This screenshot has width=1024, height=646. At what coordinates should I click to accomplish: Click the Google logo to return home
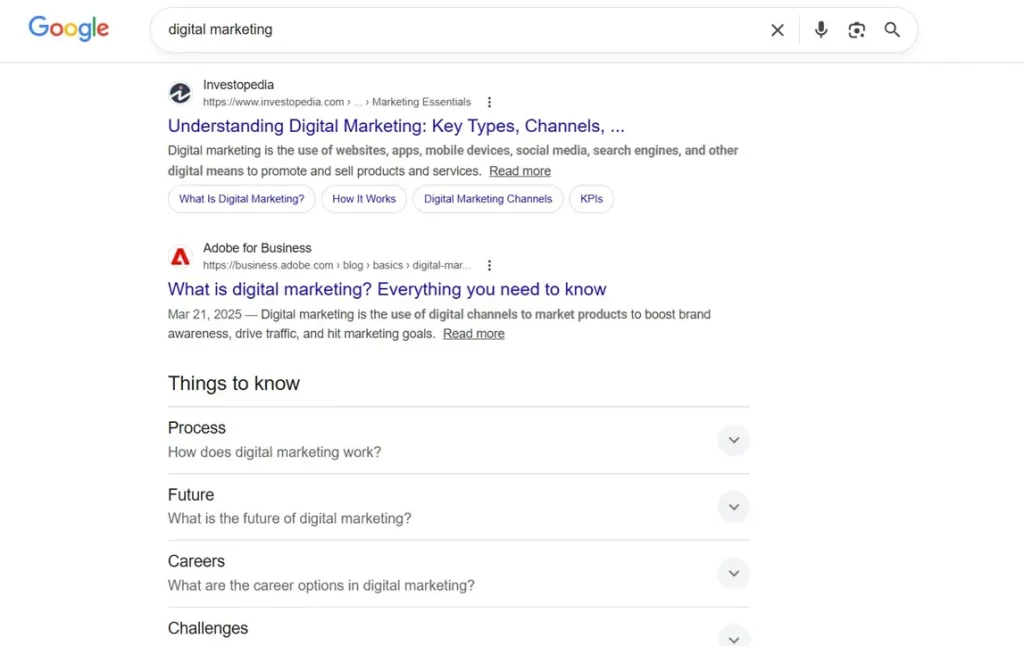click(68, 29)
